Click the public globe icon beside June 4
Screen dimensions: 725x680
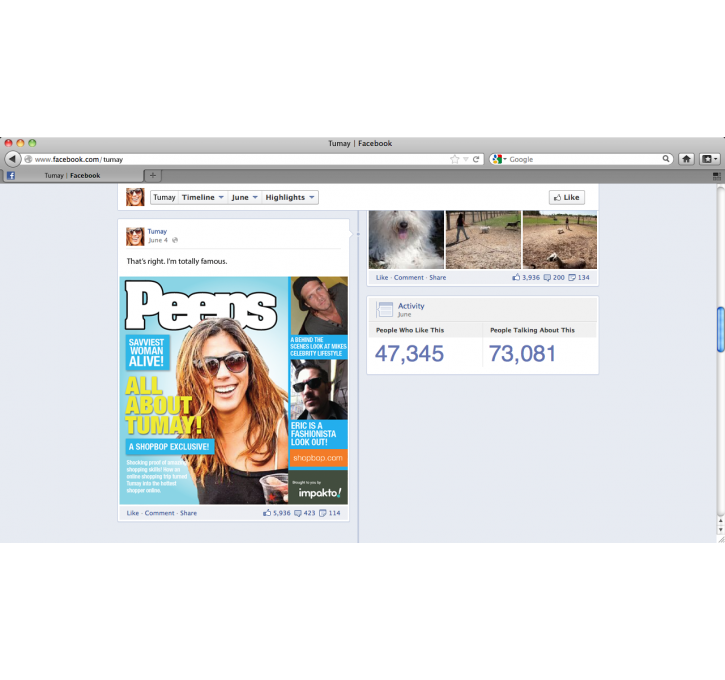(x=175, y=240)
